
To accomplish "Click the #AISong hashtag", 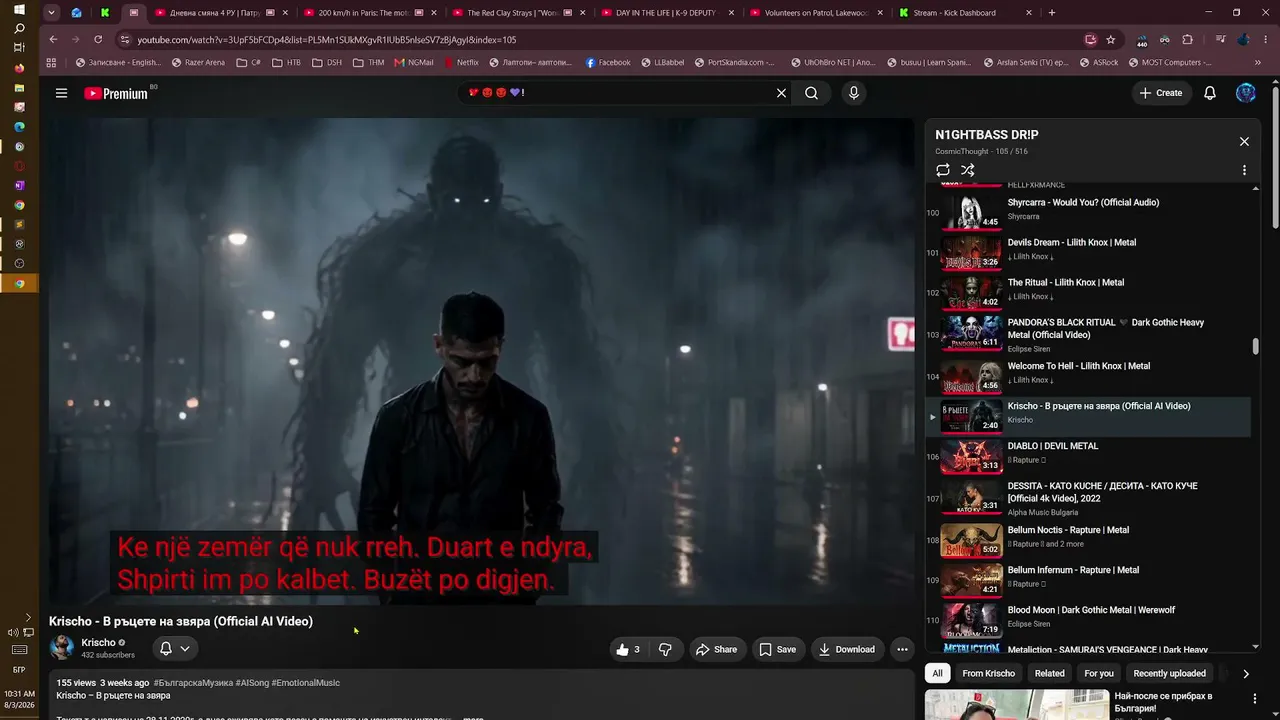I will click(x=252, y=683).
